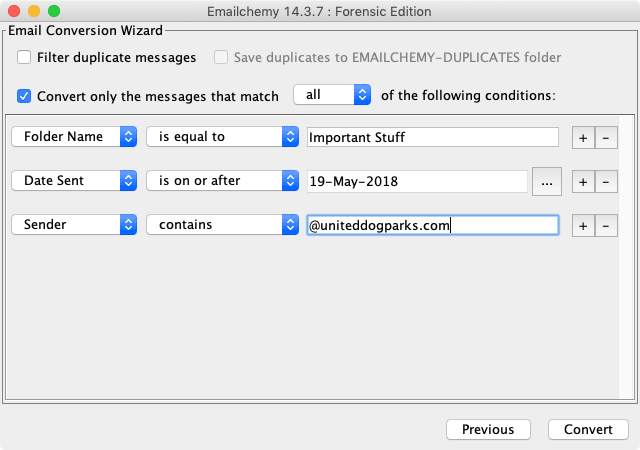Close the Emailchemy window
This screenshot has height=450, width=640.
pos(14,11)
